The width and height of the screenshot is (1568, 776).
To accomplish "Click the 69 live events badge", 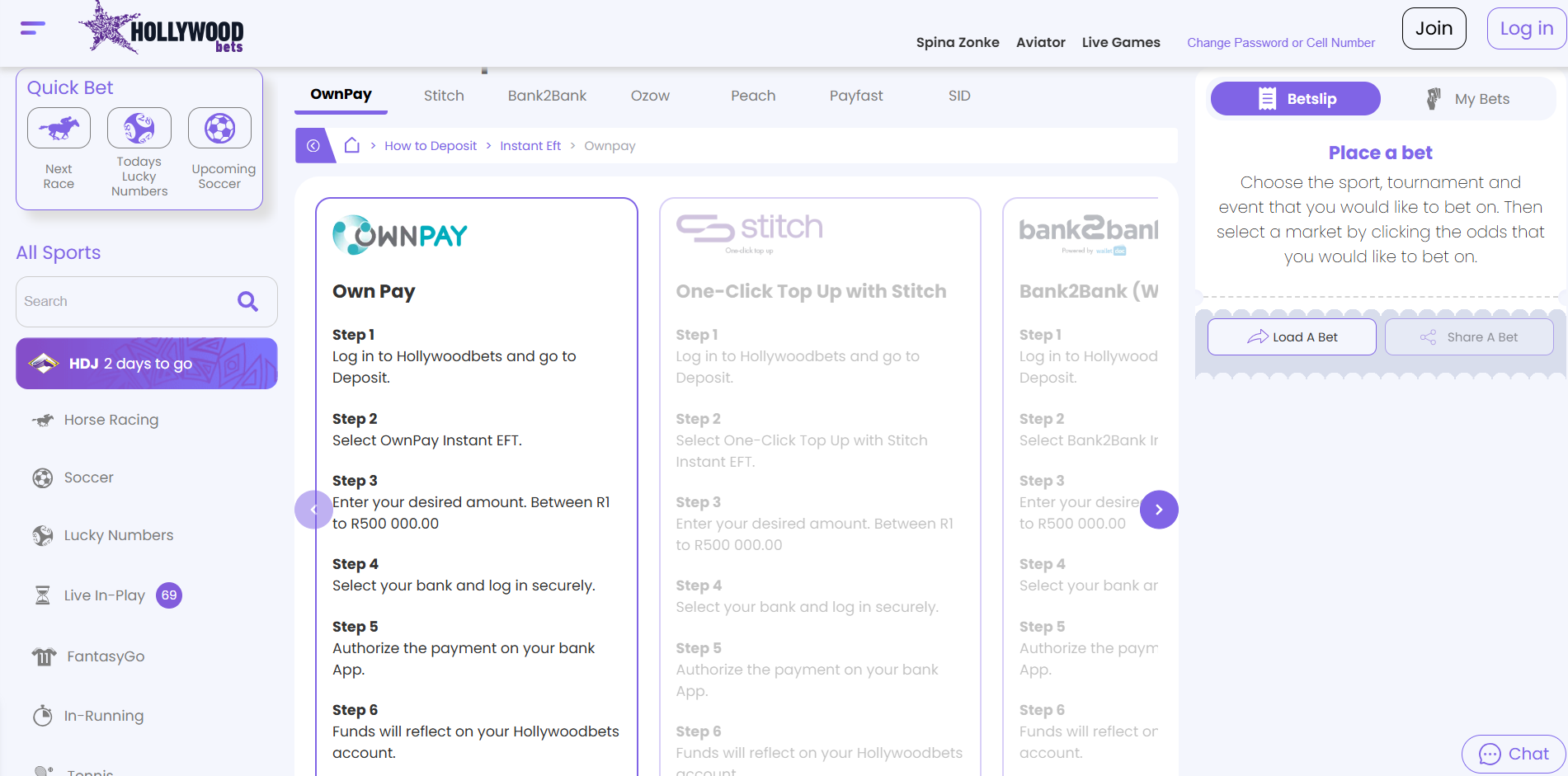I will click(x=169, y=595).
